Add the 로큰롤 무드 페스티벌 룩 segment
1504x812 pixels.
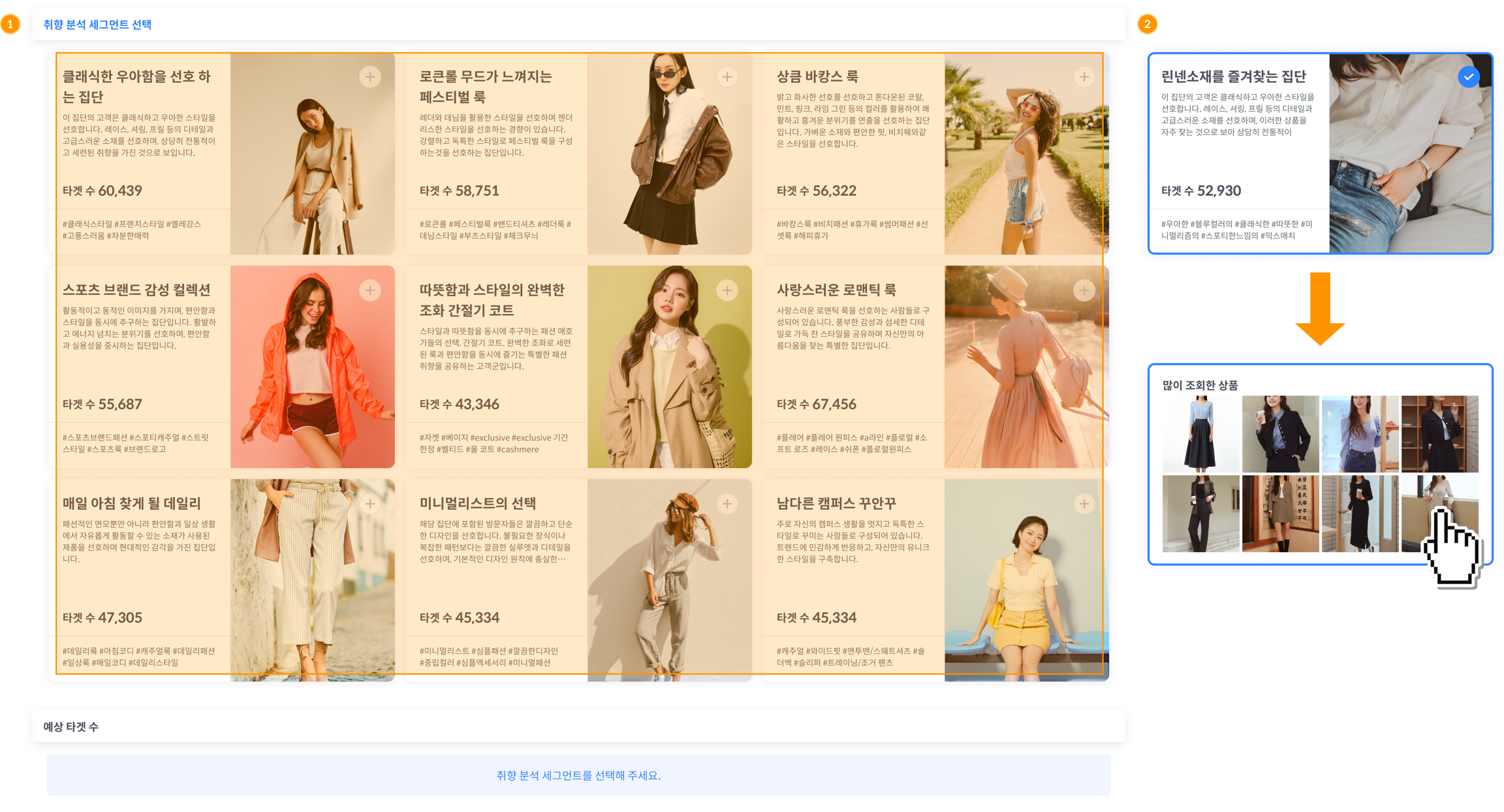point(727,77)
